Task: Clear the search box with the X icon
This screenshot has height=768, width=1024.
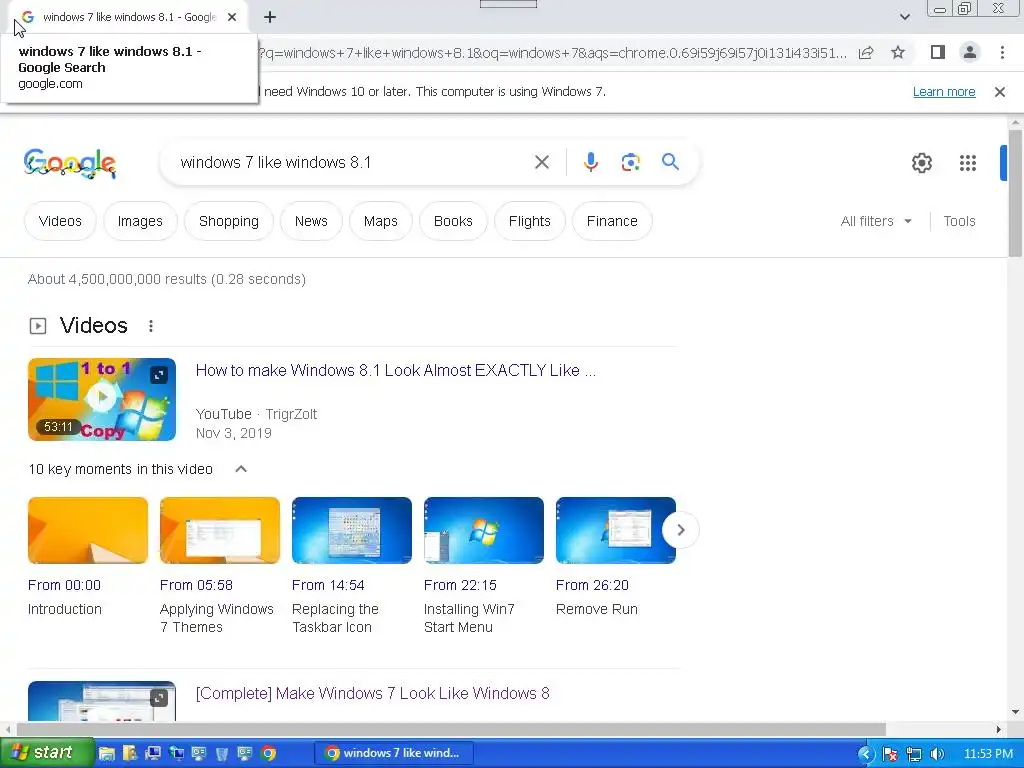Action: (x=542, y=162)
